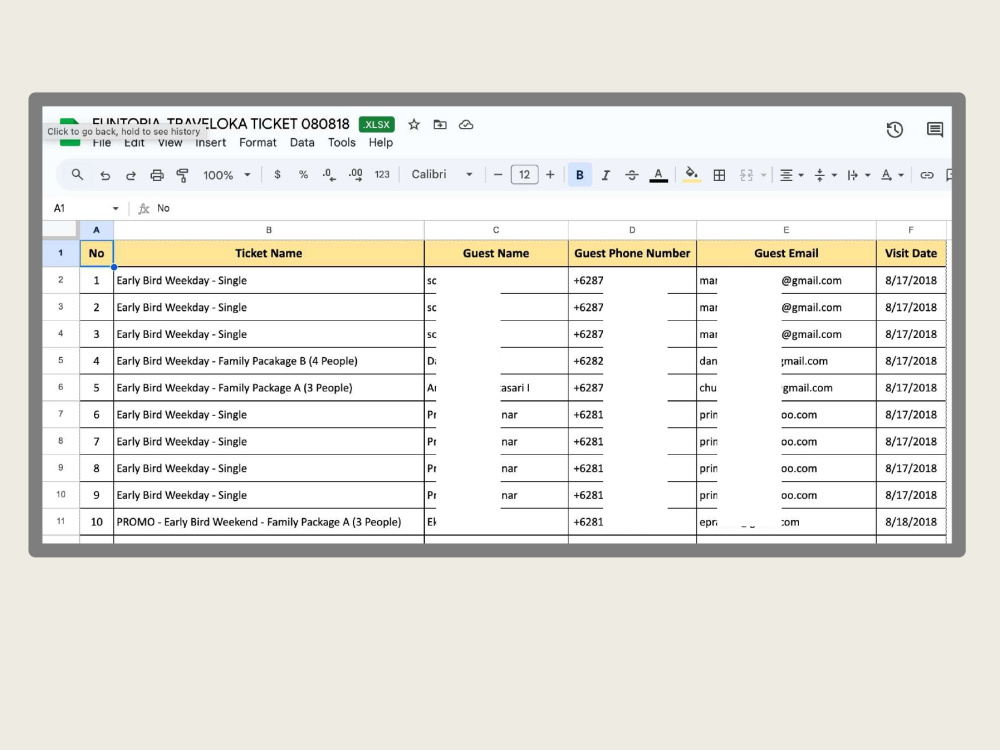Open the fill color picker
1000x750 pixels.
(691, 175)
